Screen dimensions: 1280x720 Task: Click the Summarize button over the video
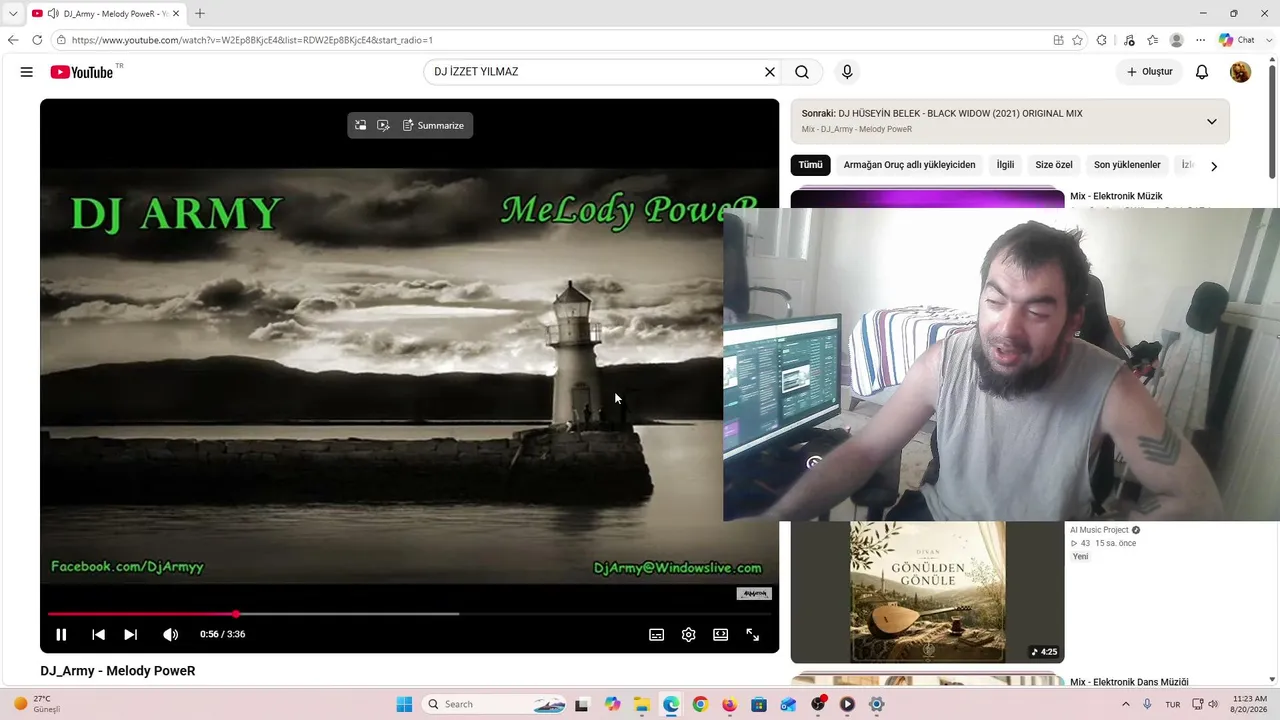click(x=434, y=125)
